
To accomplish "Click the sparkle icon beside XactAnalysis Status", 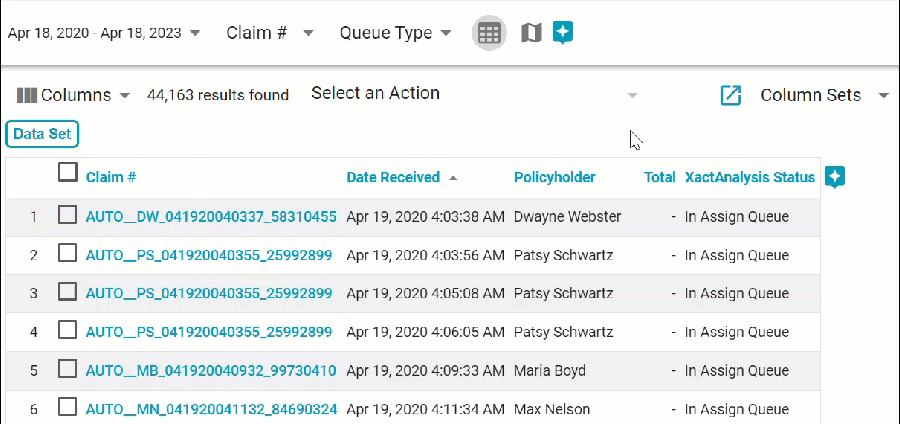I will 836,177.
